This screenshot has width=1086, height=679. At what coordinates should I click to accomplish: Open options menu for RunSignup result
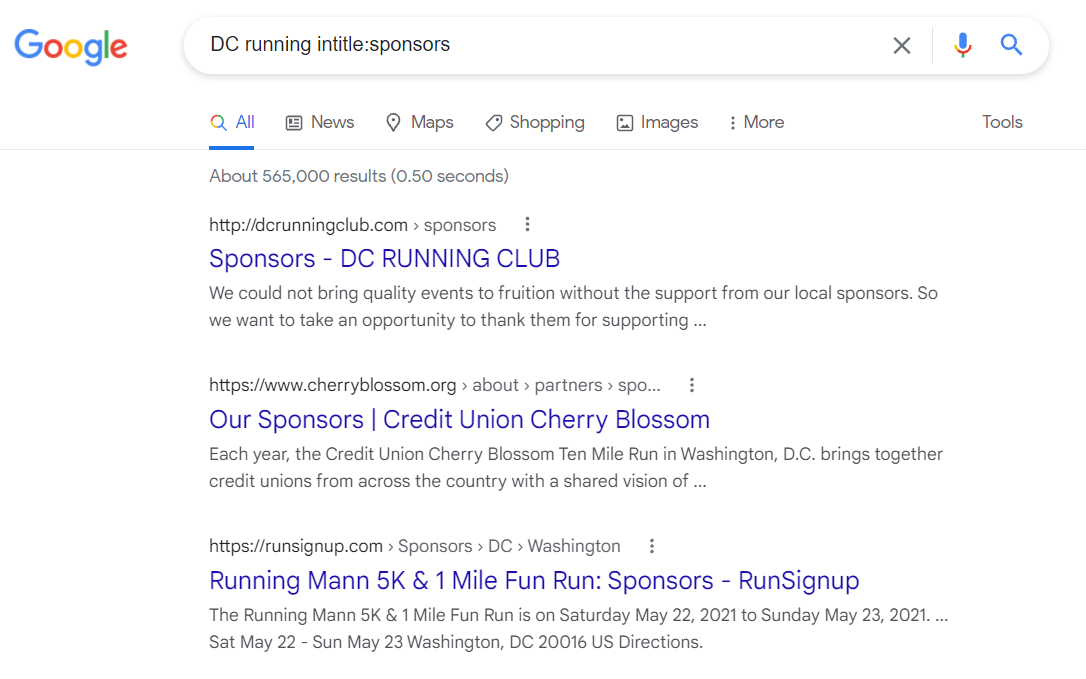pyautogui.click(x=652, y=546)
